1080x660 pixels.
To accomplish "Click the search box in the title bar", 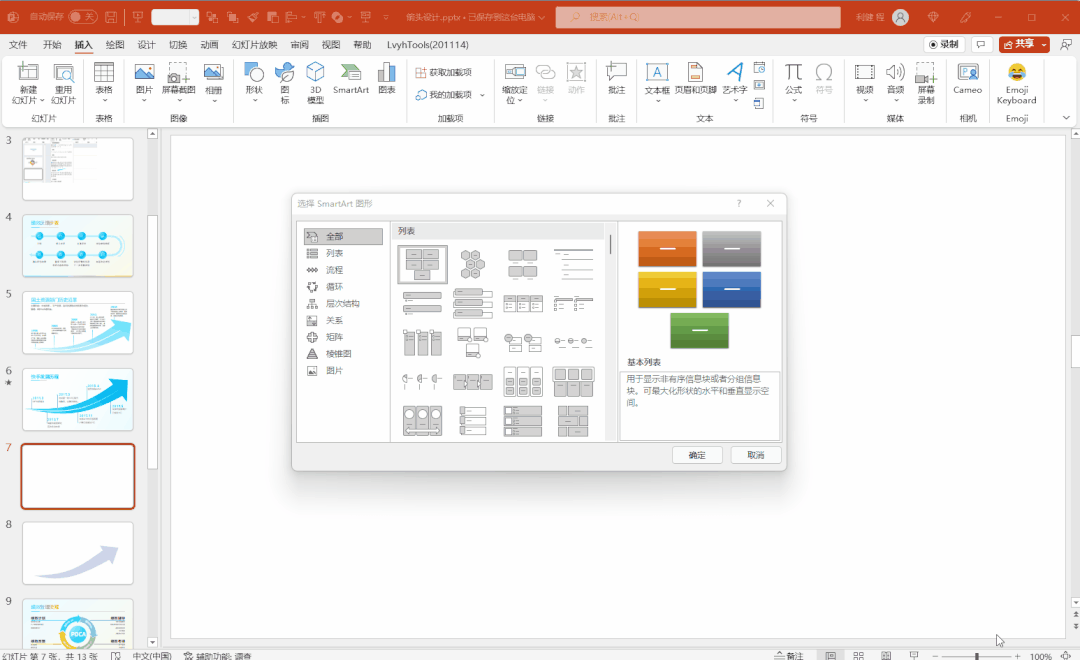I will (698, 17).
